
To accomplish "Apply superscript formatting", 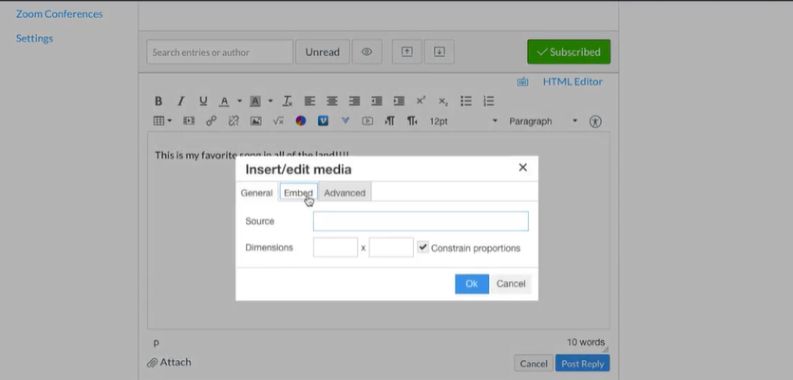I will [x=421, y=101].
